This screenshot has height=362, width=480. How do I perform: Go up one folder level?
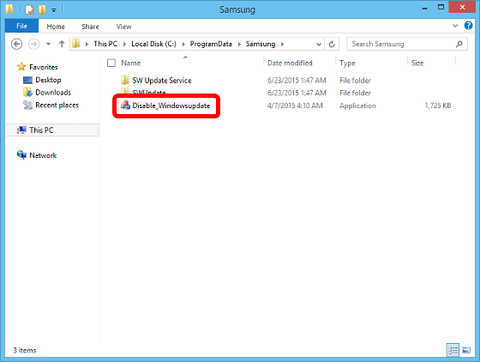click(x=61, y=44)
